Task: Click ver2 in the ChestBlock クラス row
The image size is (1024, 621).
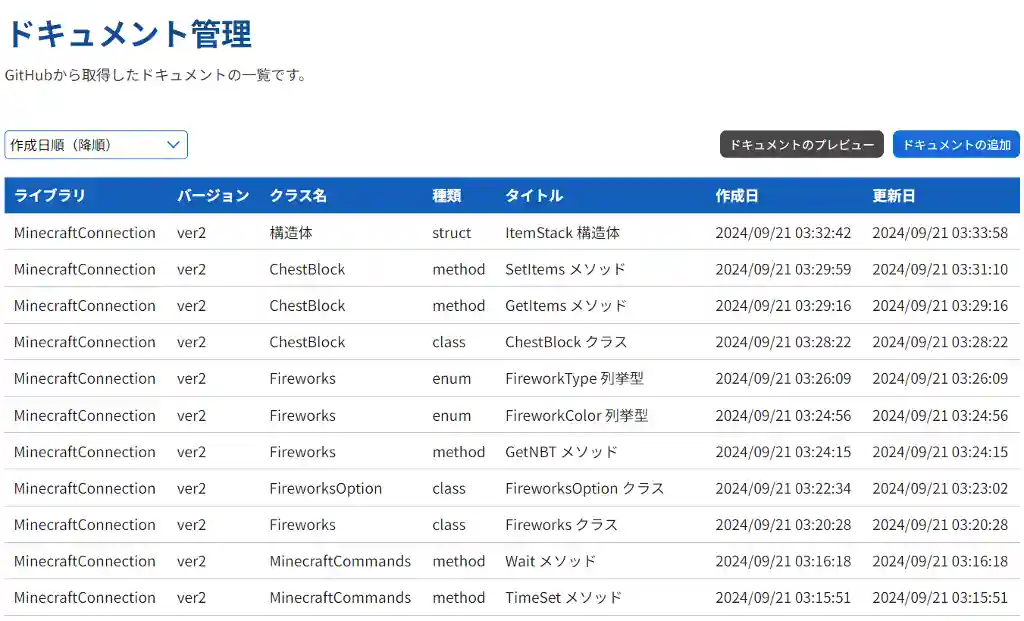Action: coord(191,342)
